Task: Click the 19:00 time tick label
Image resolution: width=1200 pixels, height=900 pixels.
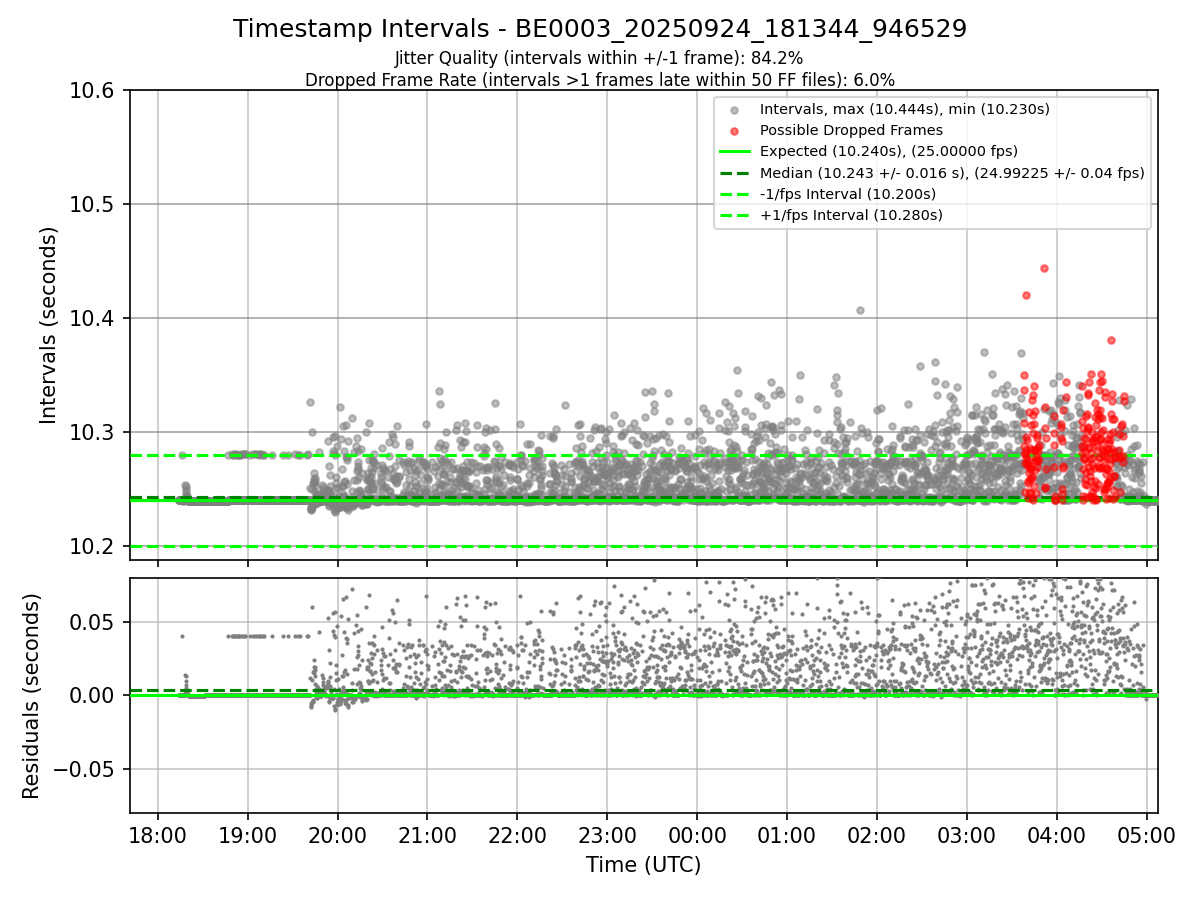Action: [x=247, y=834]
